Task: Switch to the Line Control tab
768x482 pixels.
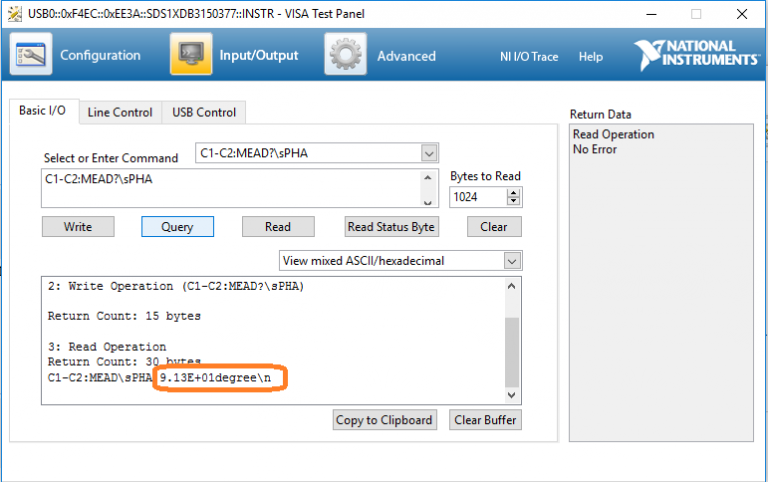Action: (x=120, y=112)
